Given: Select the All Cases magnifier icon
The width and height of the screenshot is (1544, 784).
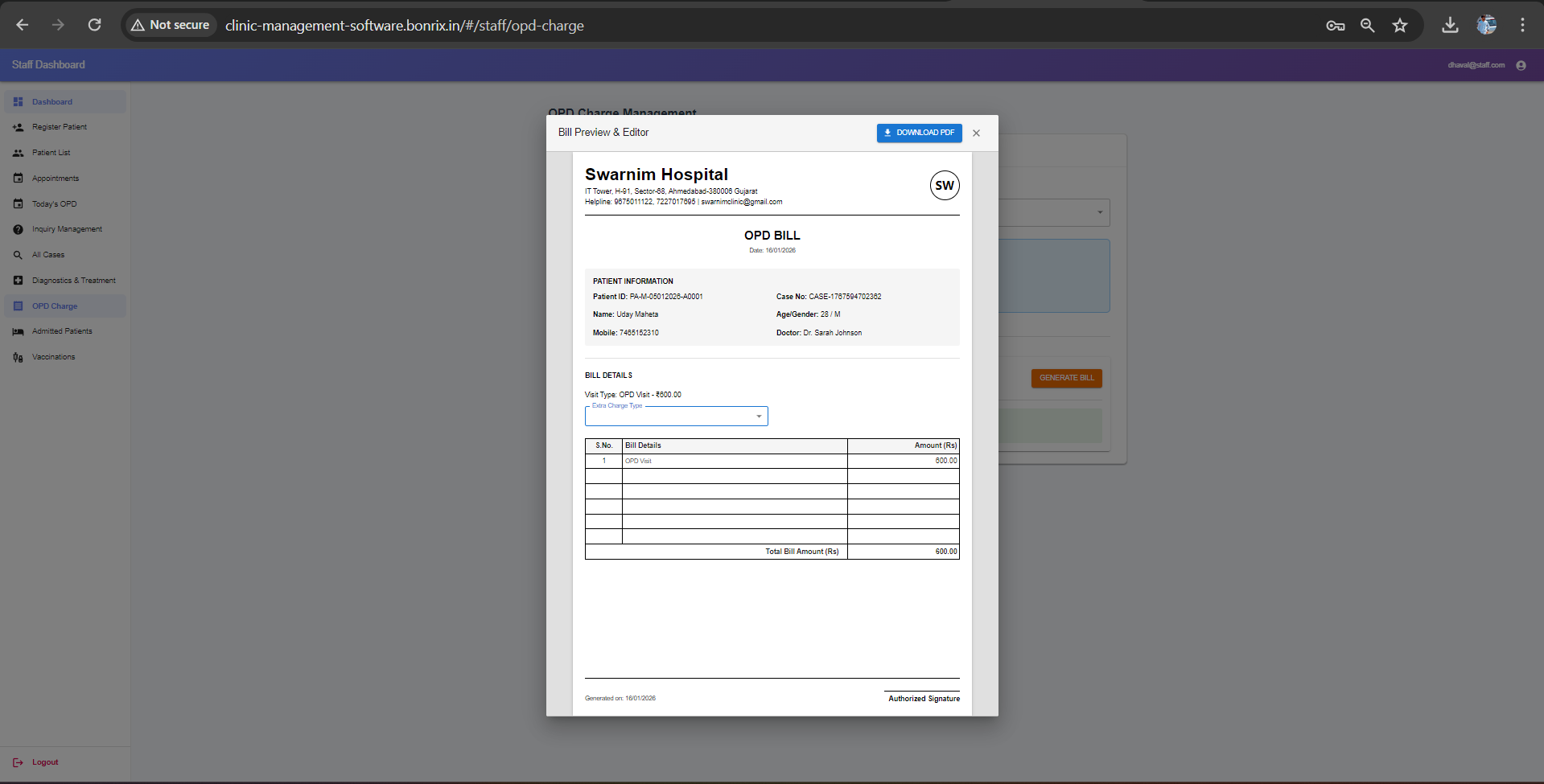Looking at the screenshot, I should click(x=18, y=254).
